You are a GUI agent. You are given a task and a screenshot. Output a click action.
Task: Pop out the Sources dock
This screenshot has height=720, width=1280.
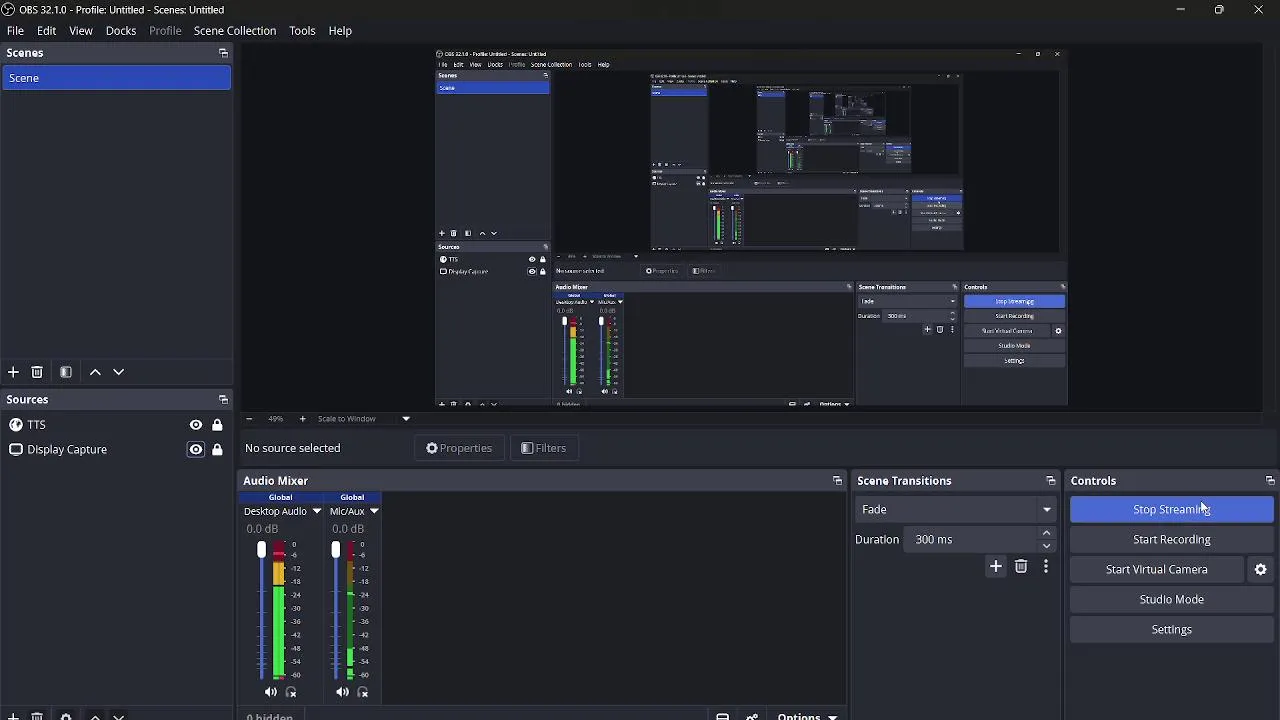coord(223,400)
